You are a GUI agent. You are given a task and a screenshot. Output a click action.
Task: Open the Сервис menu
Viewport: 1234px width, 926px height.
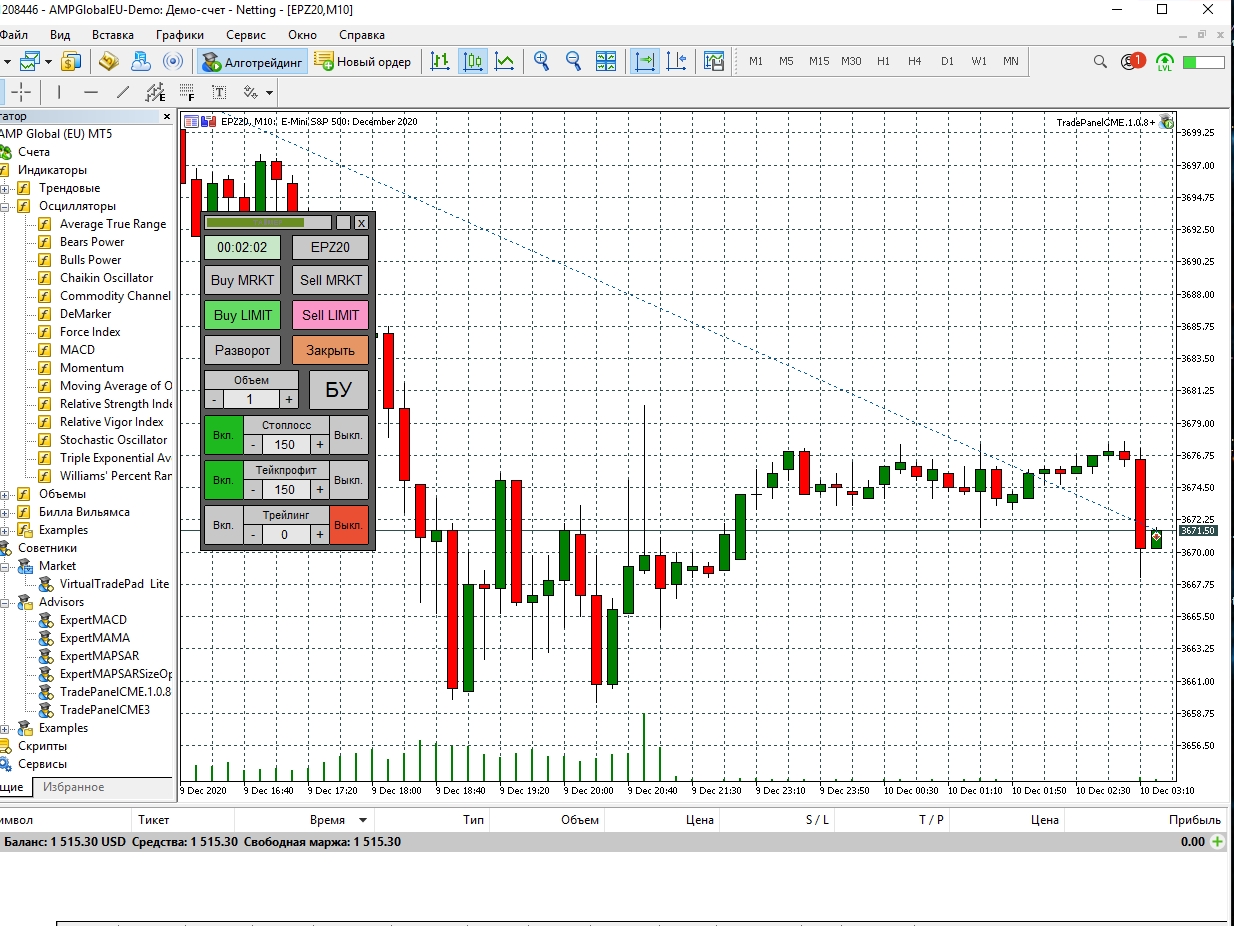click(246, 34)
